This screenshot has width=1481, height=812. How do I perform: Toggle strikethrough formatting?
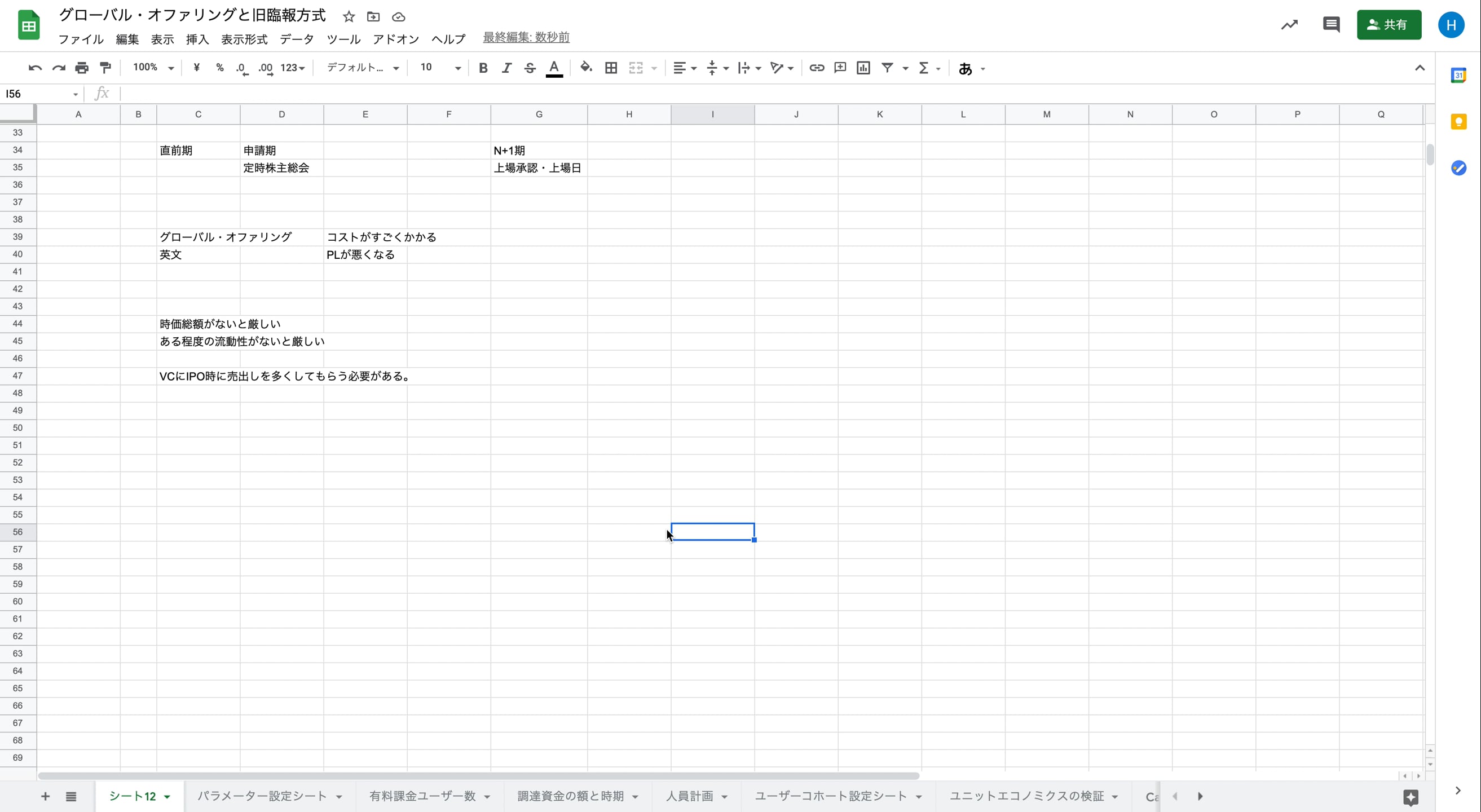[530, 68]
